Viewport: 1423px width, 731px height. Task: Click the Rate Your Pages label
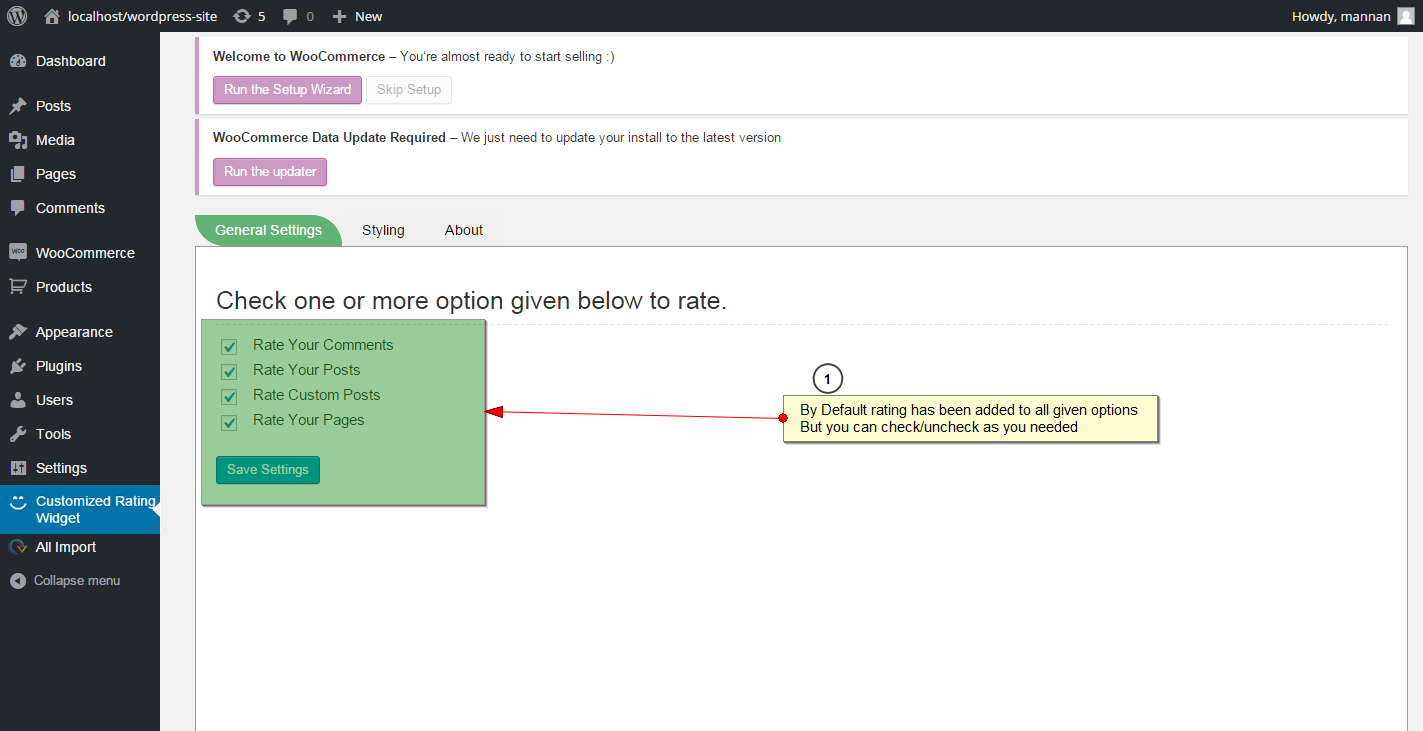point(309,420)
